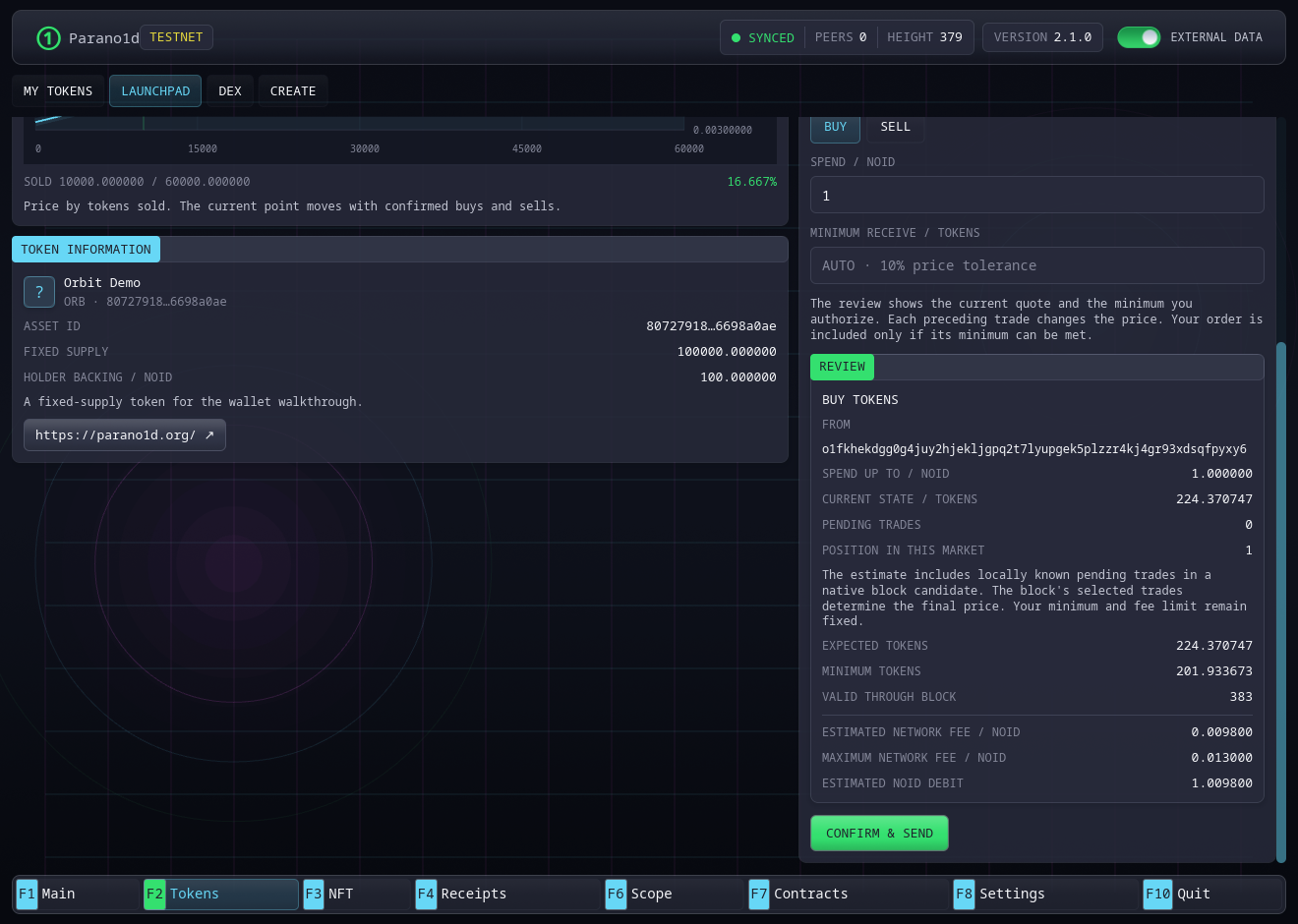Click the F3 key badge for NFT
1298x924 pixels.
(x=314, y=894)
